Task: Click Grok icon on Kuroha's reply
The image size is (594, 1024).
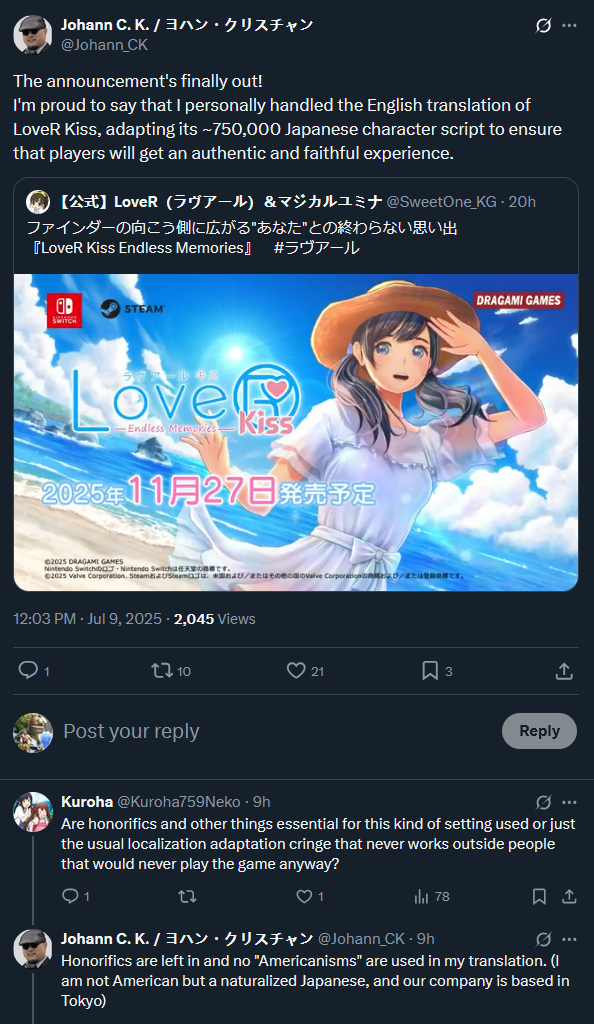Action: 543,802
